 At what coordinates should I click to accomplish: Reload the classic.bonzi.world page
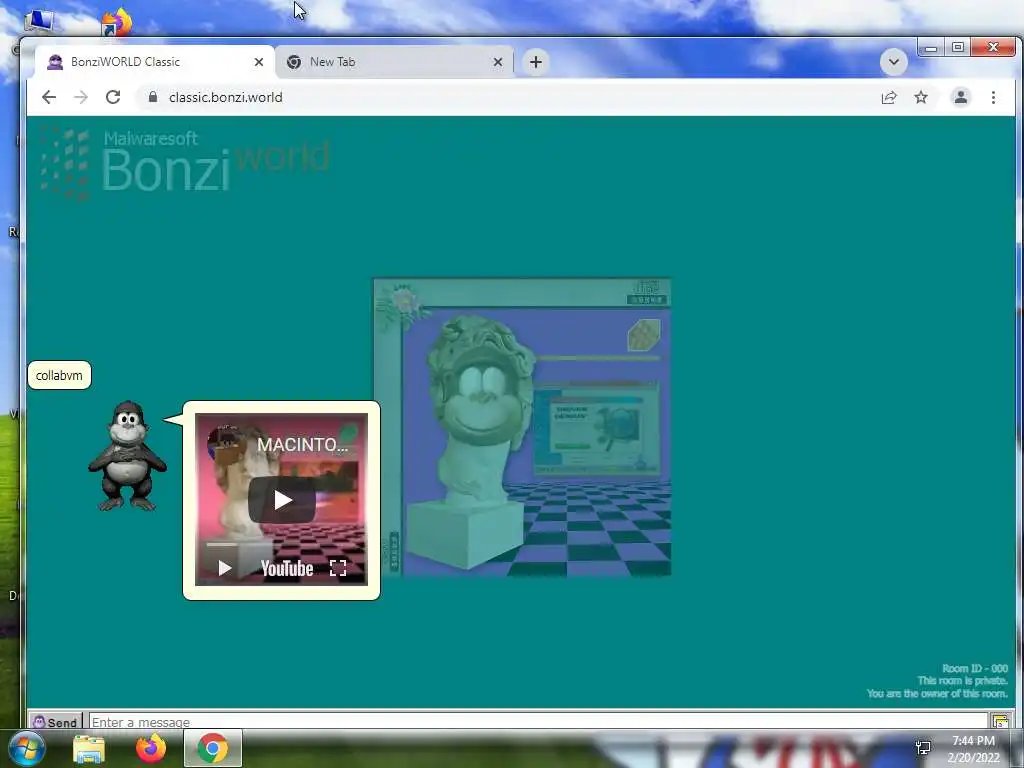click(x=113, y=97)
